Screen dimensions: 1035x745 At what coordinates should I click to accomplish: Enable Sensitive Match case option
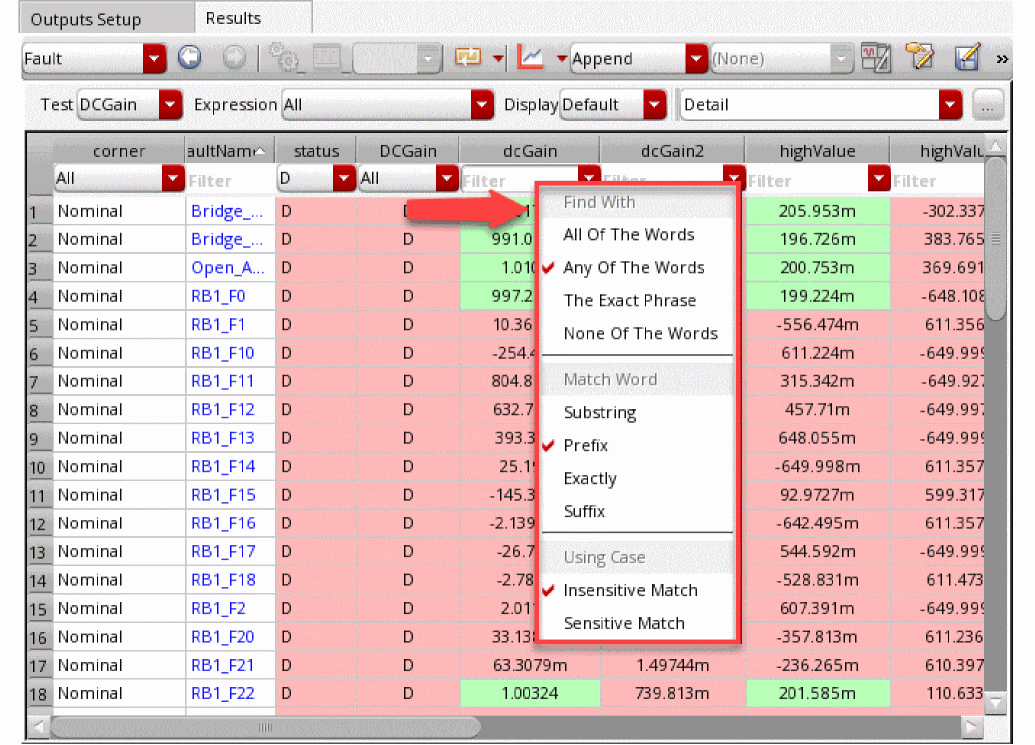624,623
